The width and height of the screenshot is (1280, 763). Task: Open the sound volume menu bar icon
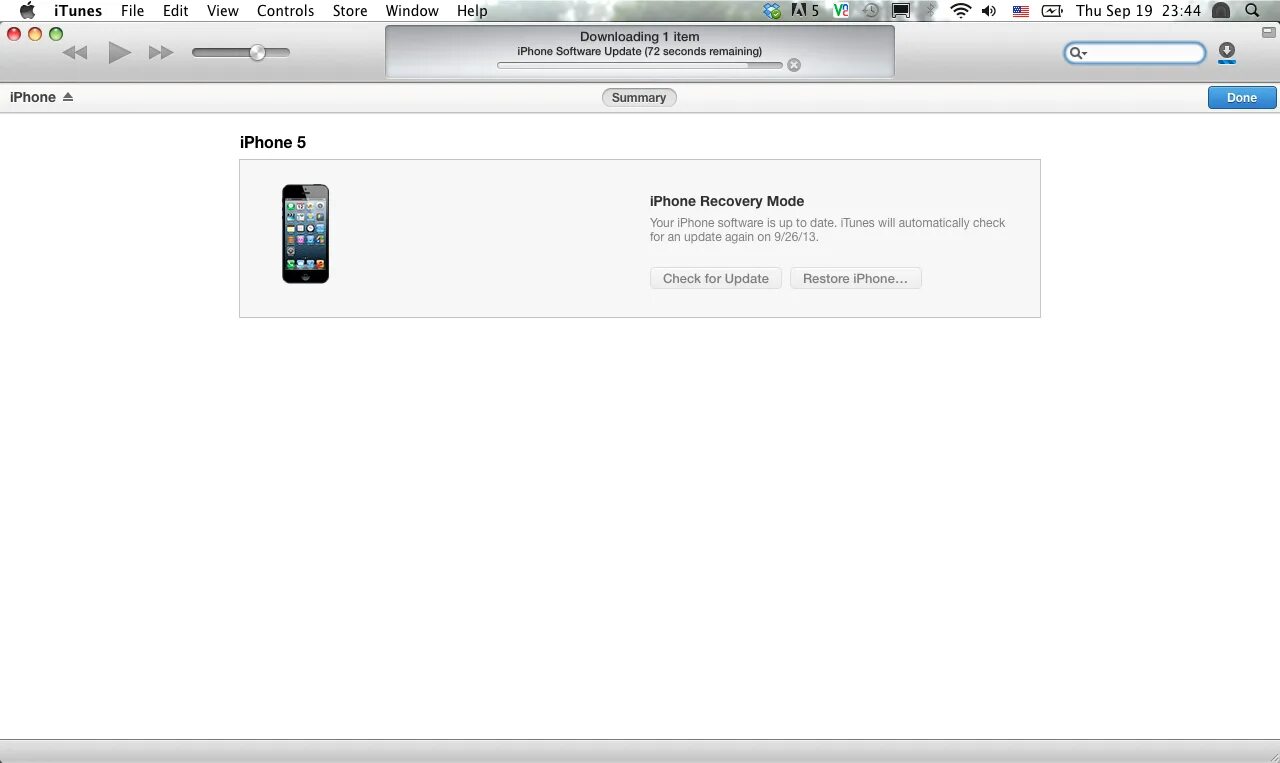[x=989, y=10]
